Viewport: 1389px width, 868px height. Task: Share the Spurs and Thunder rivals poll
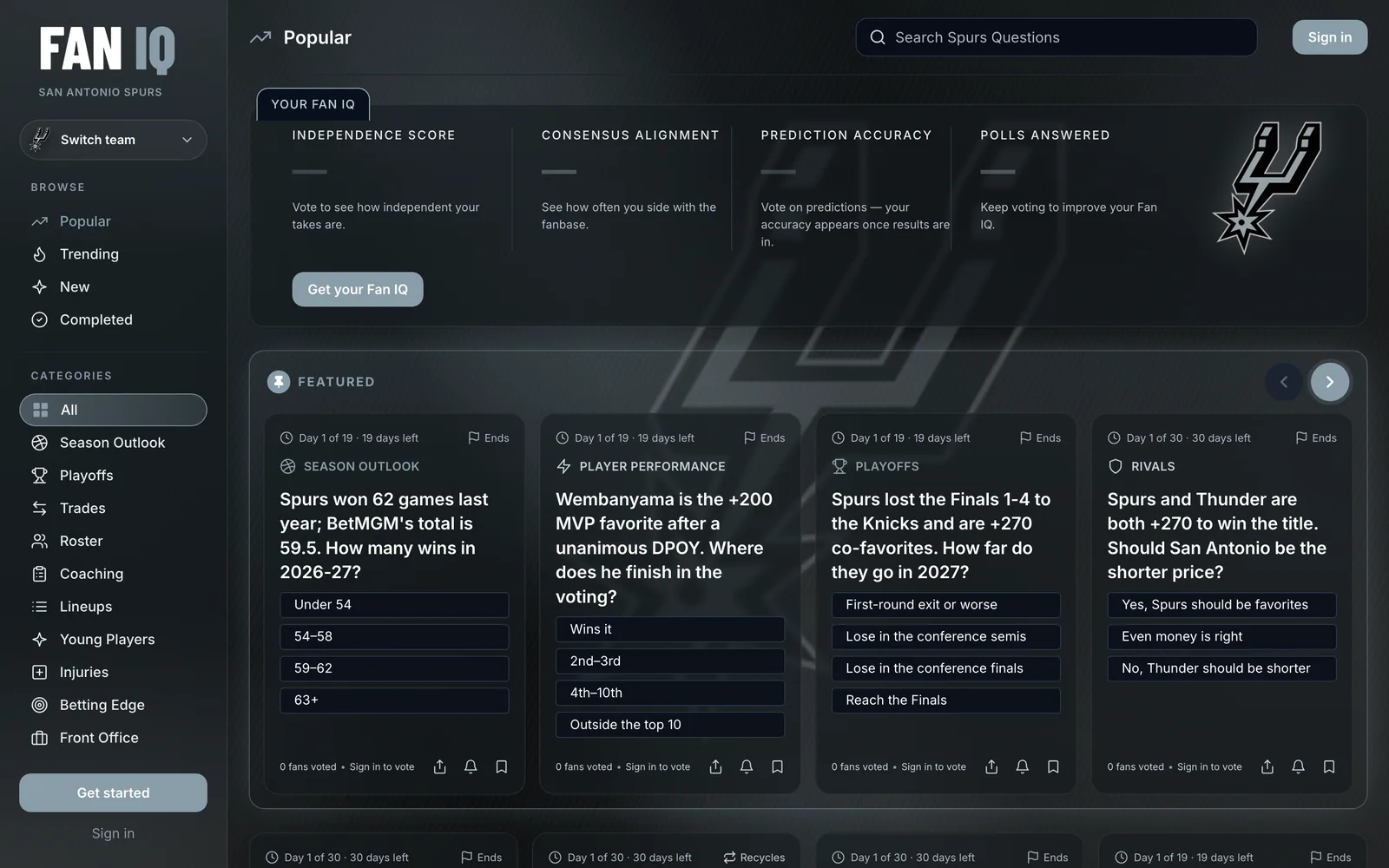[1267, 766]
